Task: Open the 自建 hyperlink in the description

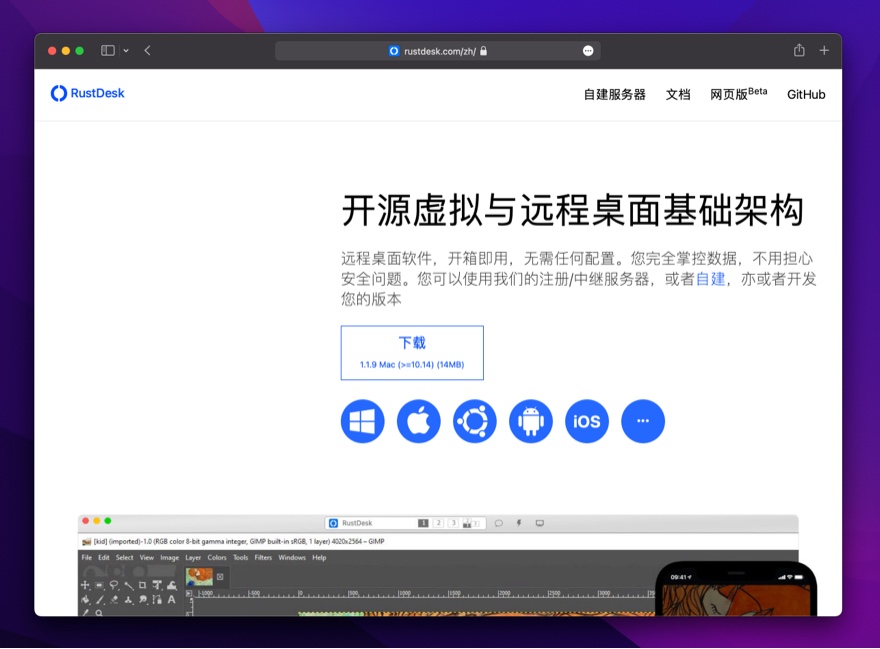Action: [710, 279]
